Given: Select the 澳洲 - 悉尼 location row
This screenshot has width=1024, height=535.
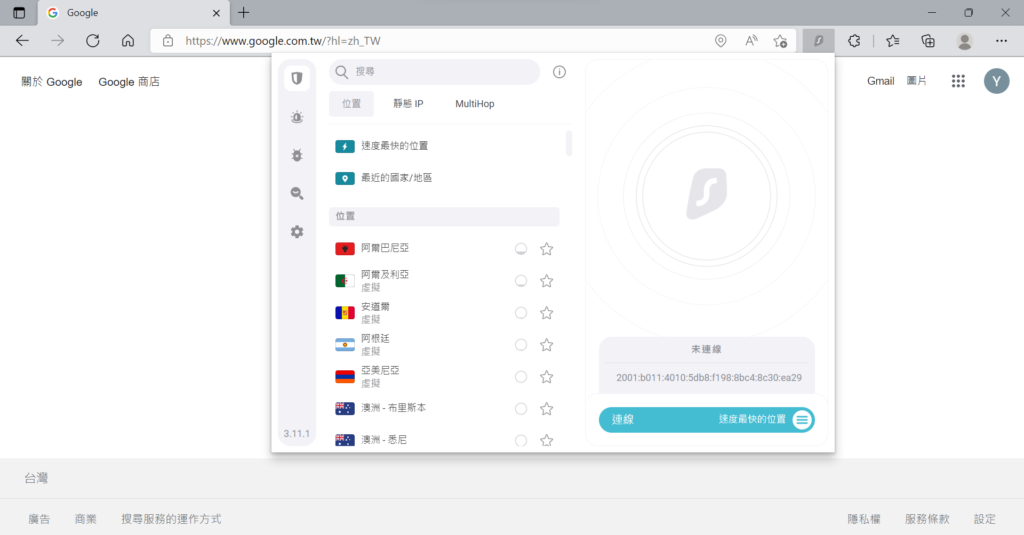Looking at the screenshot, I should coord(444,440).
